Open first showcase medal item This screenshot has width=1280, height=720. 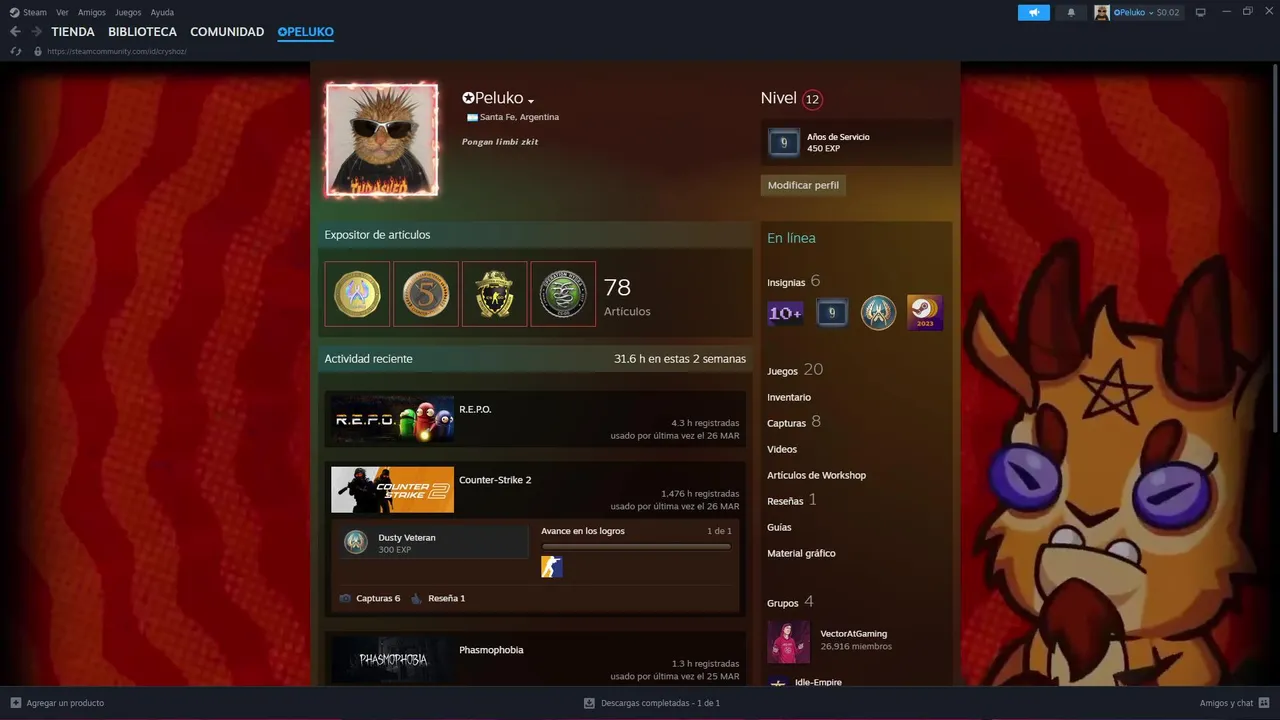tap(357, 294)
